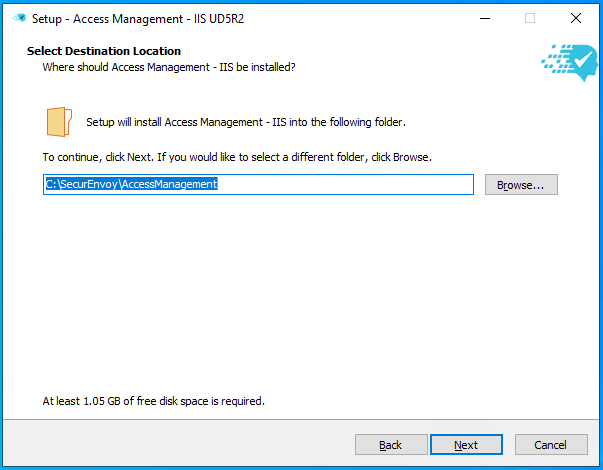Minimize the Setup window
603x470 pixels.
tap(484, 18)
